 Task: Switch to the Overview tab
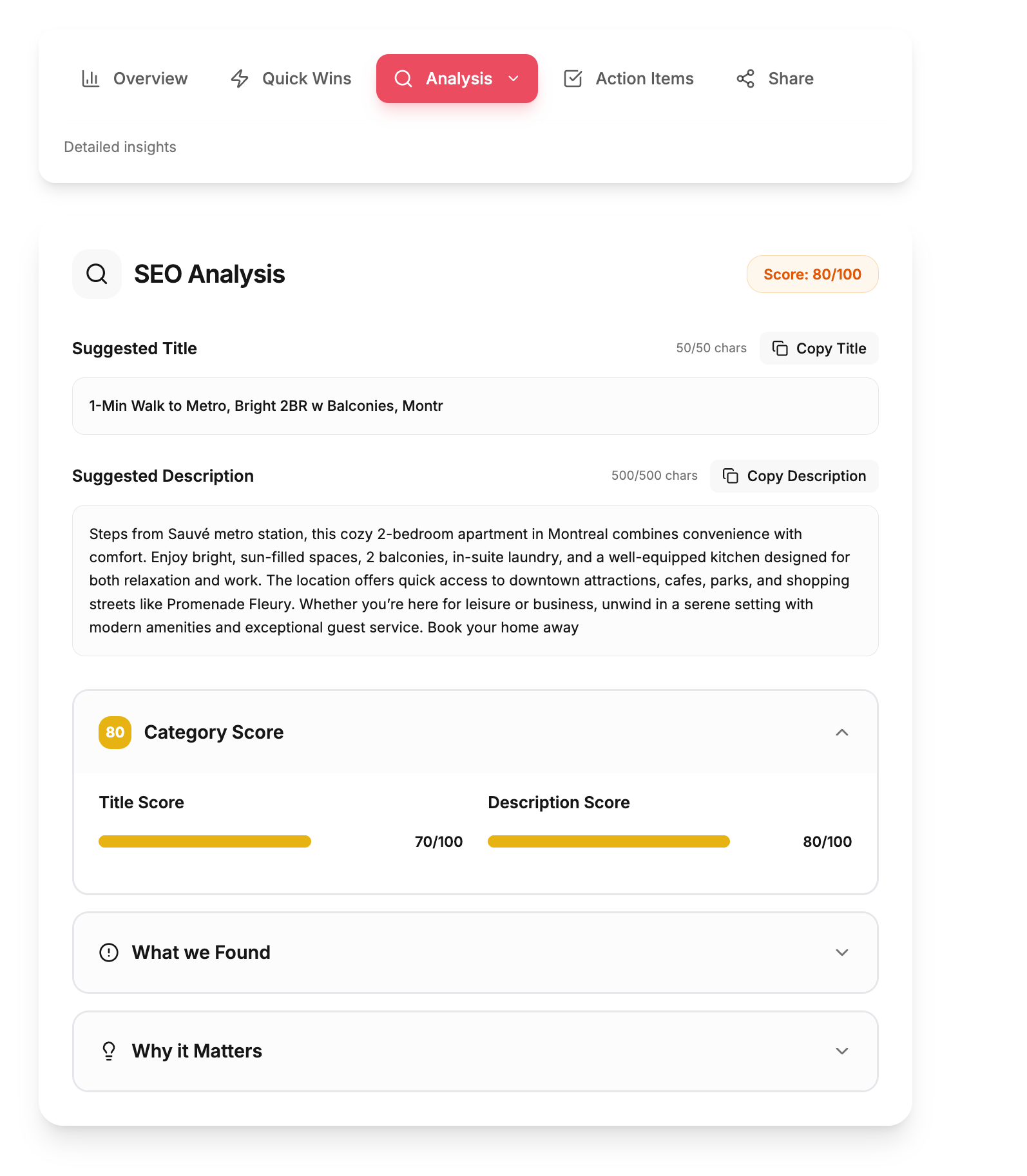[135, 79]
